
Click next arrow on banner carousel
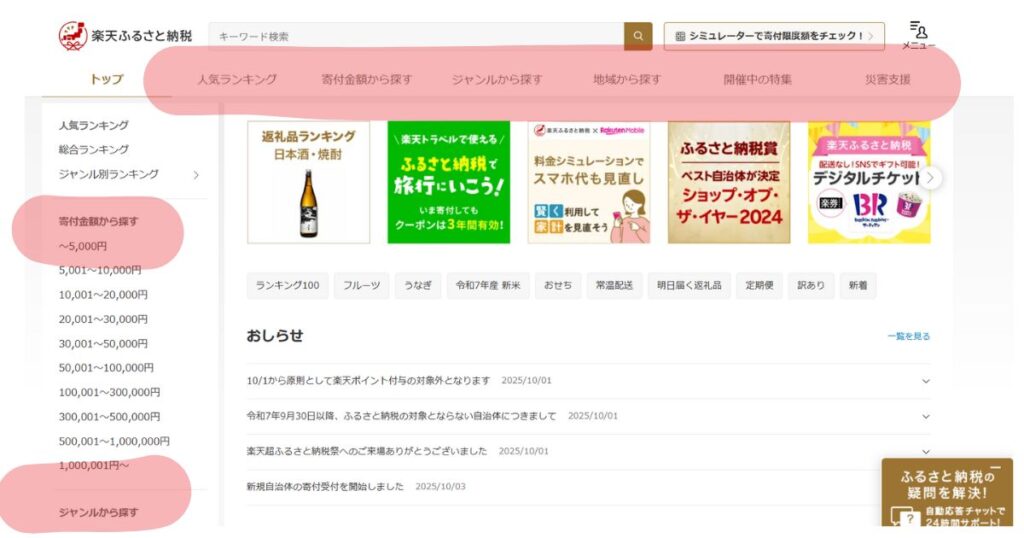click(x=931, y=178)
